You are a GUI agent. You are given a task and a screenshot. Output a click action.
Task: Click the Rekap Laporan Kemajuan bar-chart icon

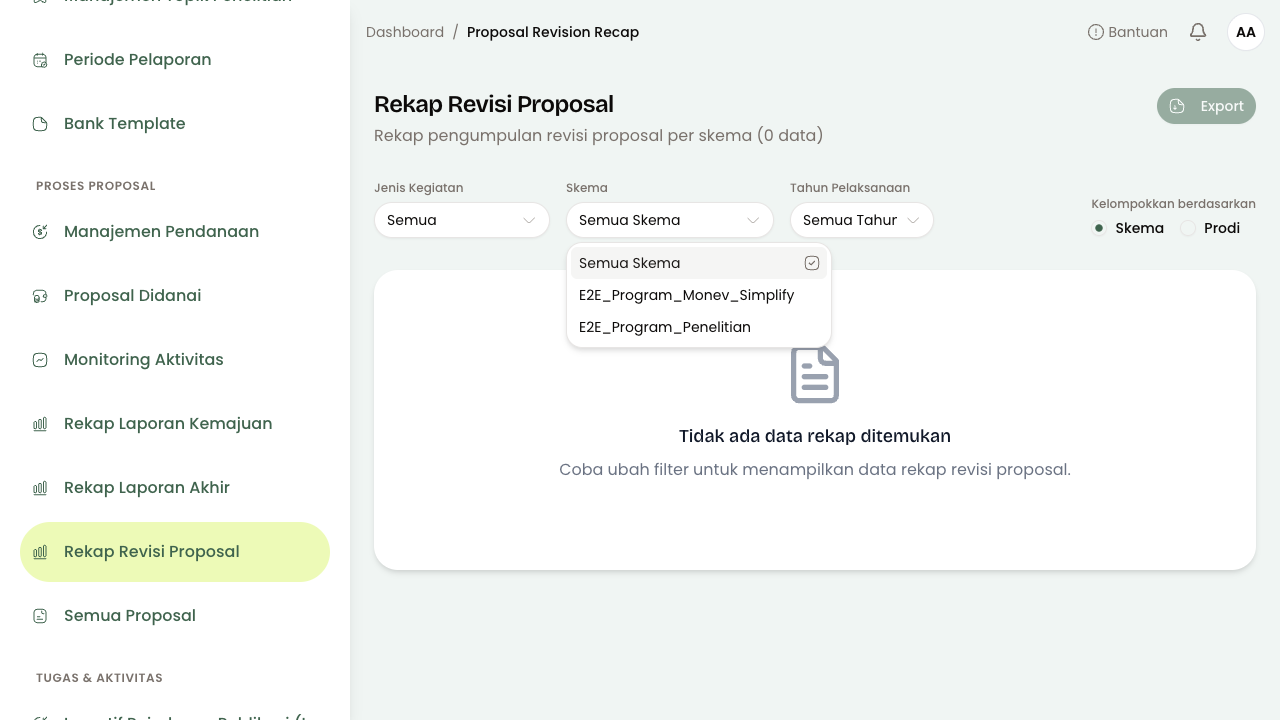pyautogui.click(x=40, y=424)
